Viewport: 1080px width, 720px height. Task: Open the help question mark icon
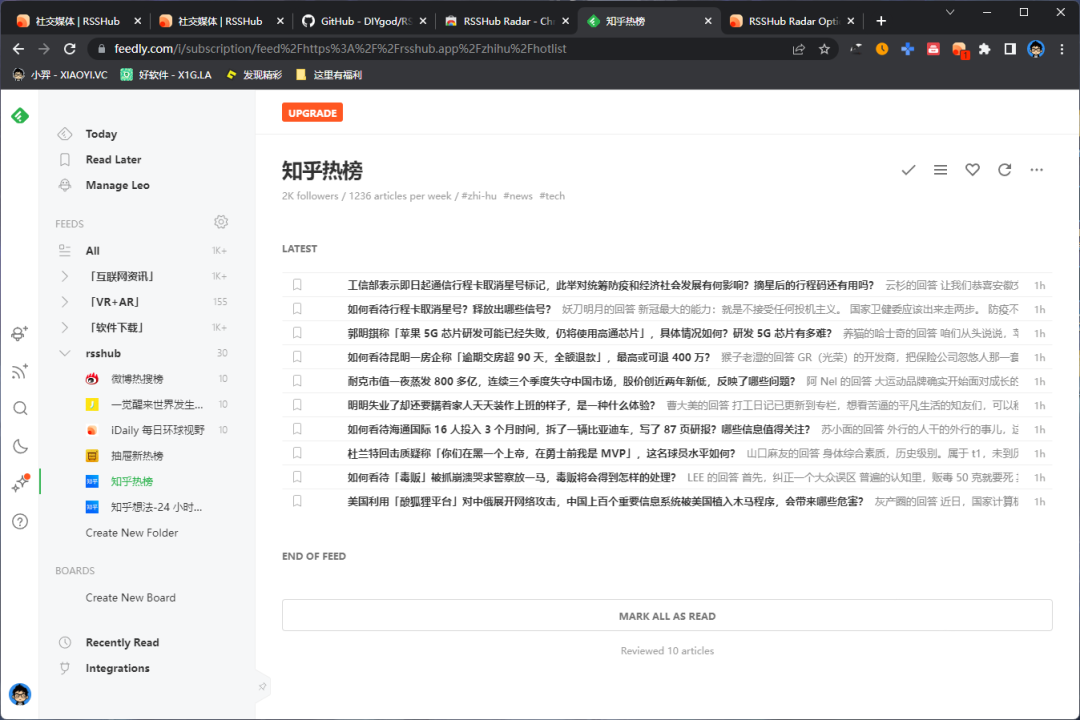point(19,521)
